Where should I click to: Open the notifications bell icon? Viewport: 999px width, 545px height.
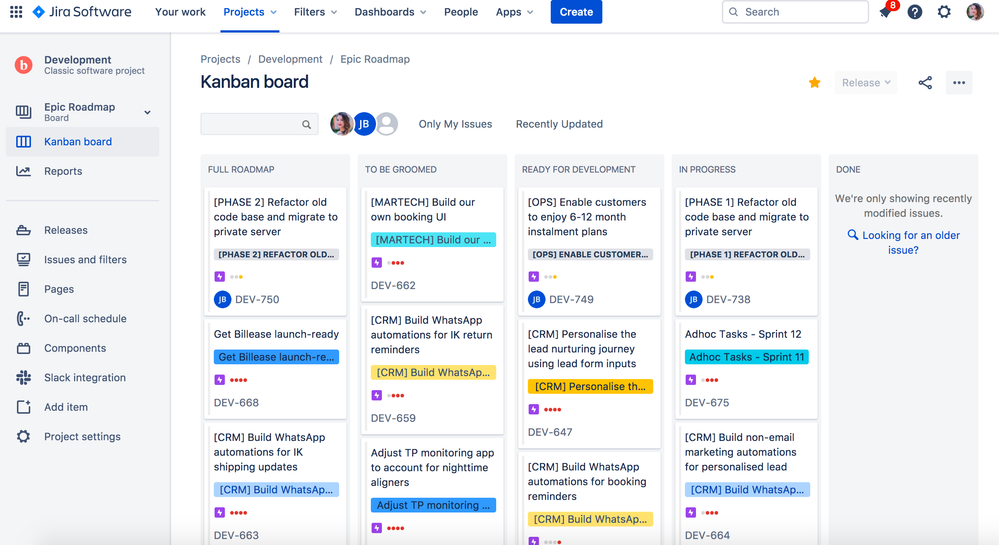pos(886,11)
